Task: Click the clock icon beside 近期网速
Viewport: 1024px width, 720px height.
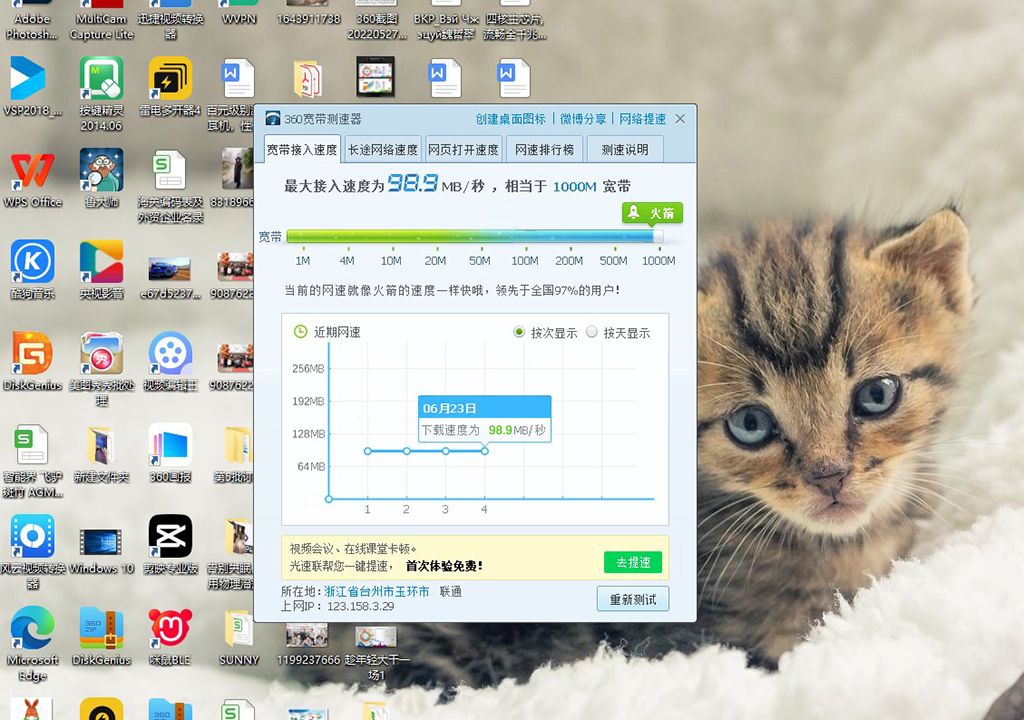Action: tap(301, 331)
